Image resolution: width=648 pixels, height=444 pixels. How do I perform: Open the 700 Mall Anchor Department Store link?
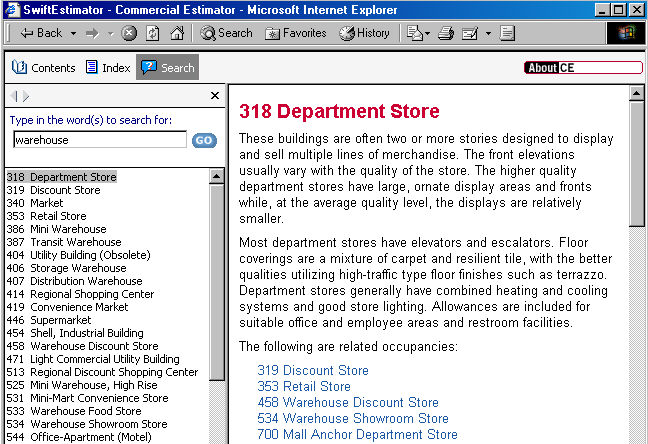coord(357,434)
